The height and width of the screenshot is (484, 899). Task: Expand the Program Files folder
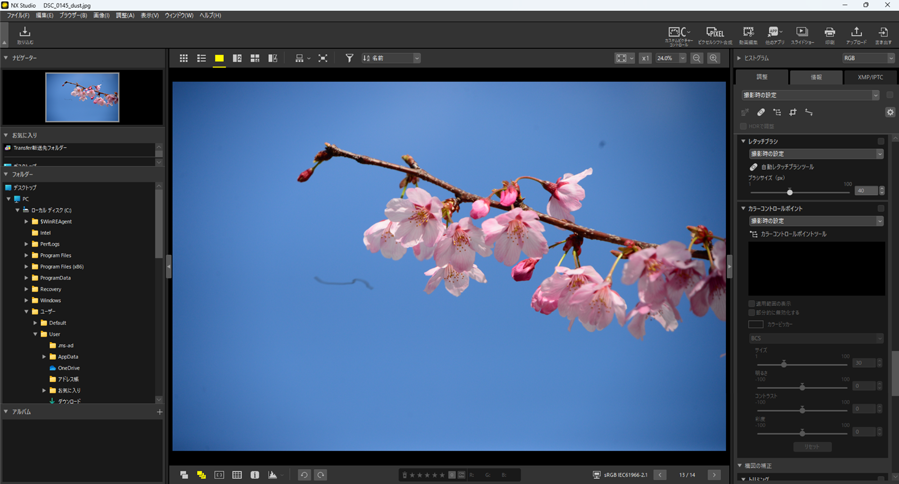27,255
